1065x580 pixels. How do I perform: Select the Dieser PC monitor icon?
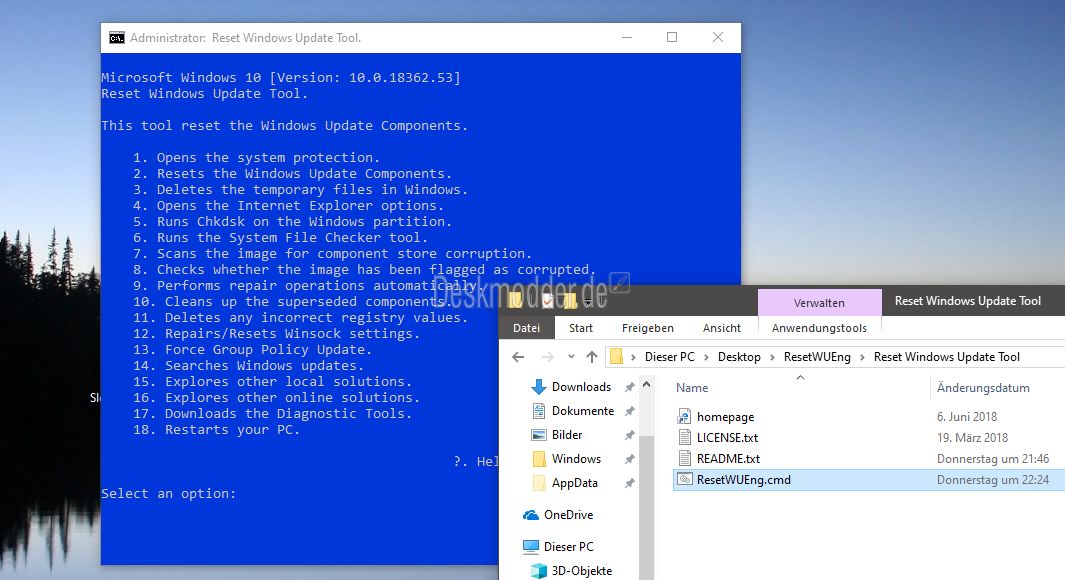point(531,547)
